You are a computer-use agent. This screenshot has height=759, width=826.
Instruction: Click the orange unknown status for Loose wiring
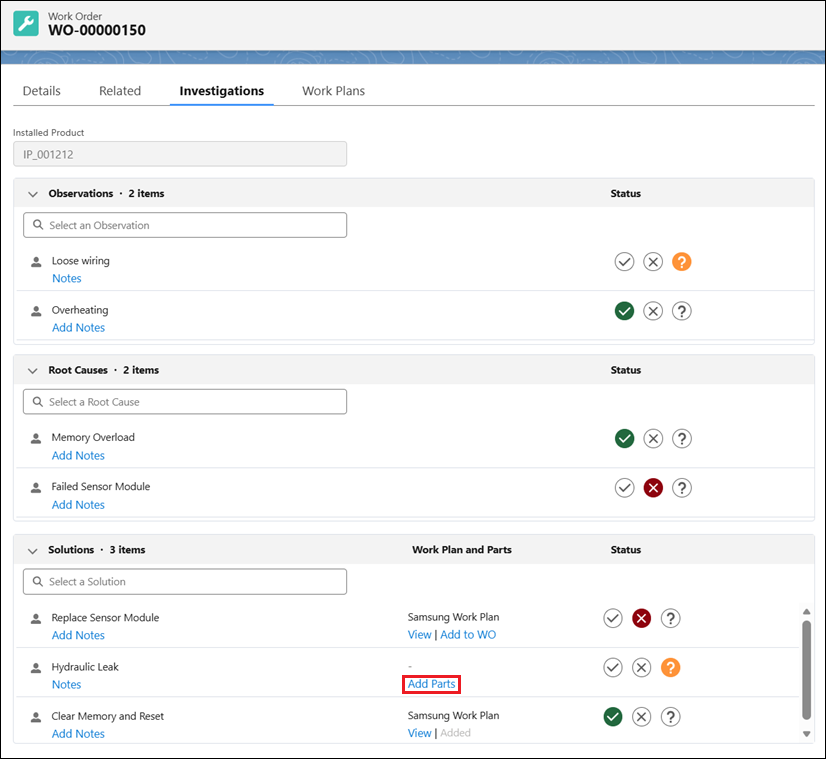tap(681, 262)
